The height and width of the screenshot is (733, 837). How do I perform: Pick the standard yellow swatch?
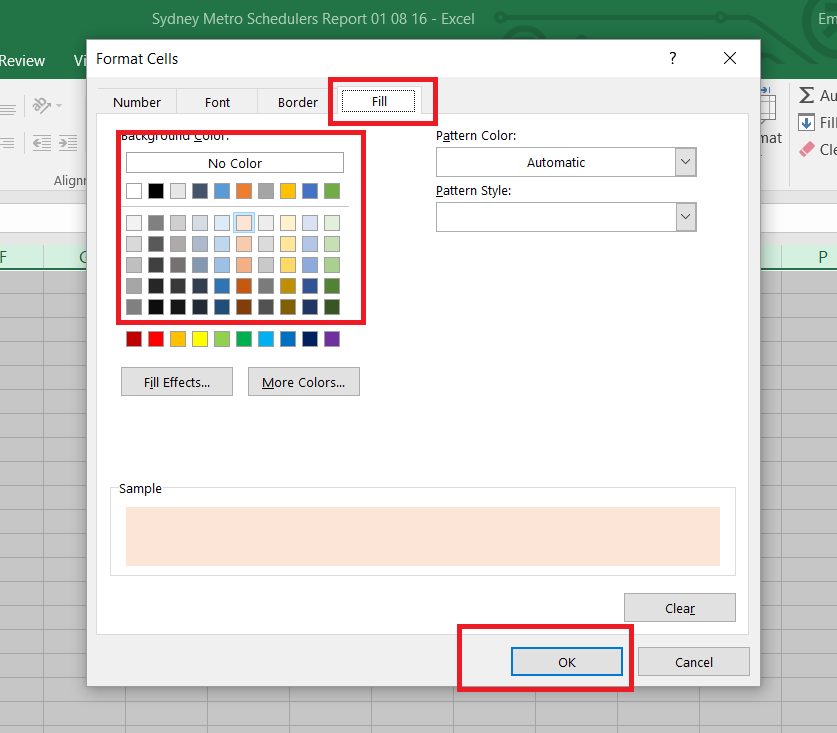coord(200,338)
